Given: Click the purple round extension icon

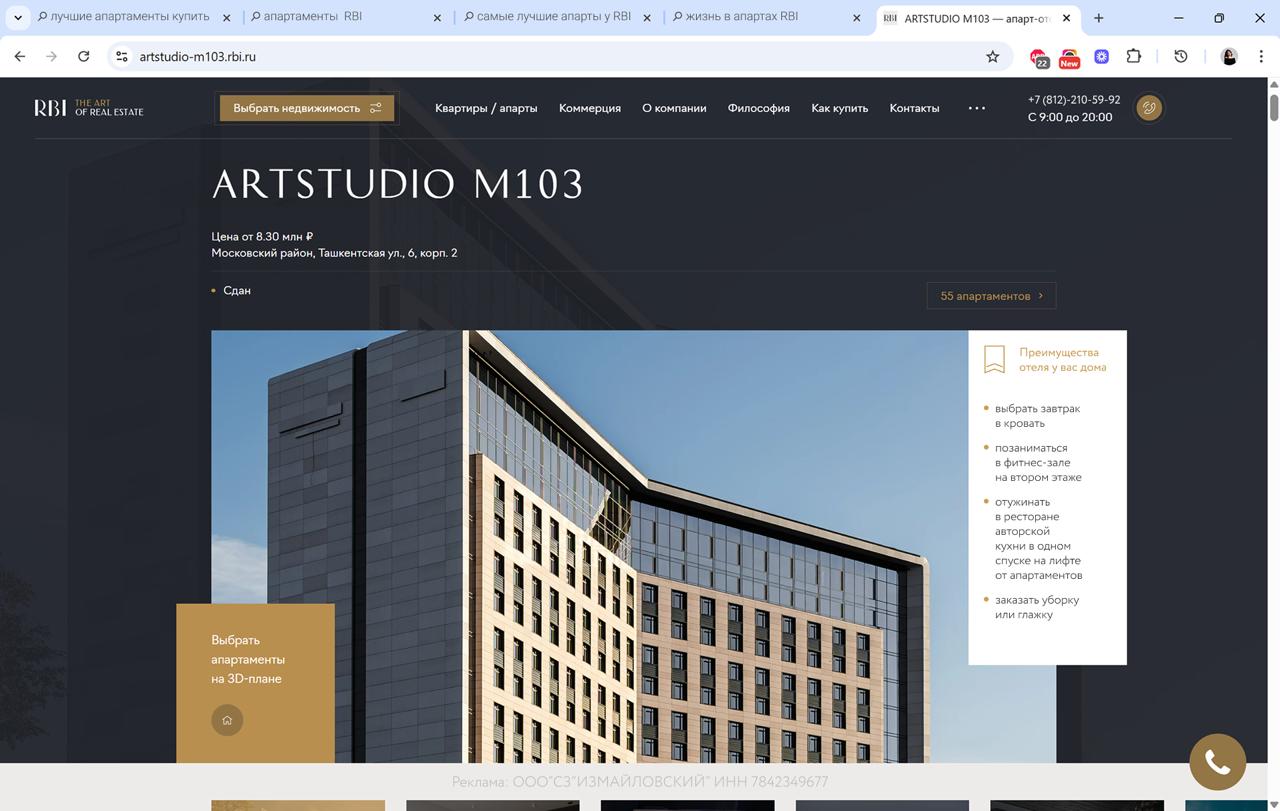Looking at the screenshot, I should pos(1101,57).
